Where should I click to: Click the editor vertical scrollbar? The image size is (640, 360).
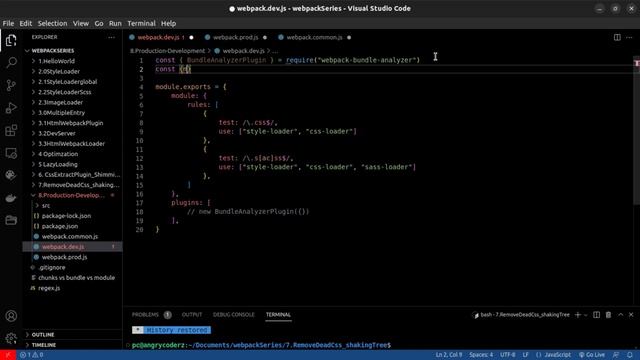tap(636, 131)
